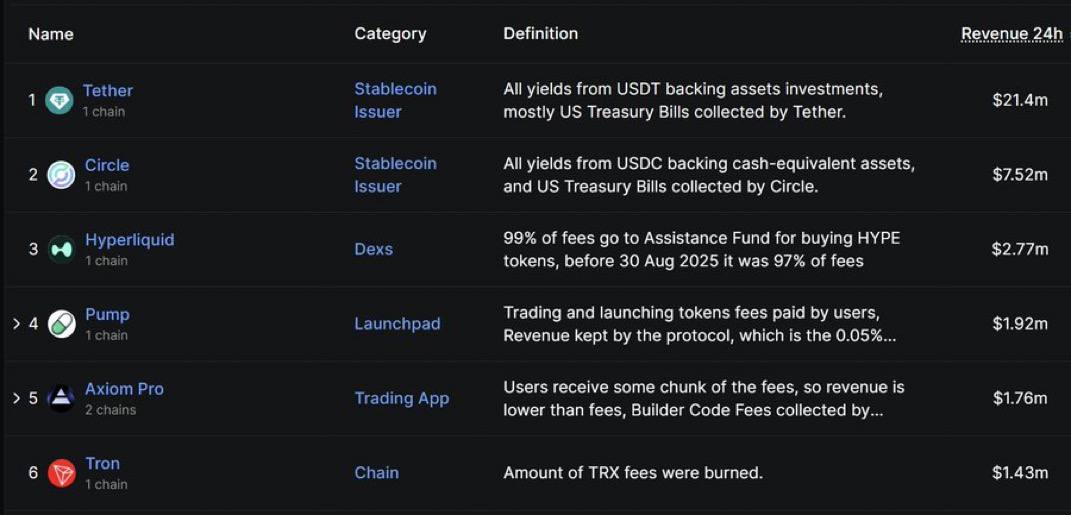Click the Category column header
Viewport: 1071px width, 515px height.
pyautogui.click(x=390, y=34)
